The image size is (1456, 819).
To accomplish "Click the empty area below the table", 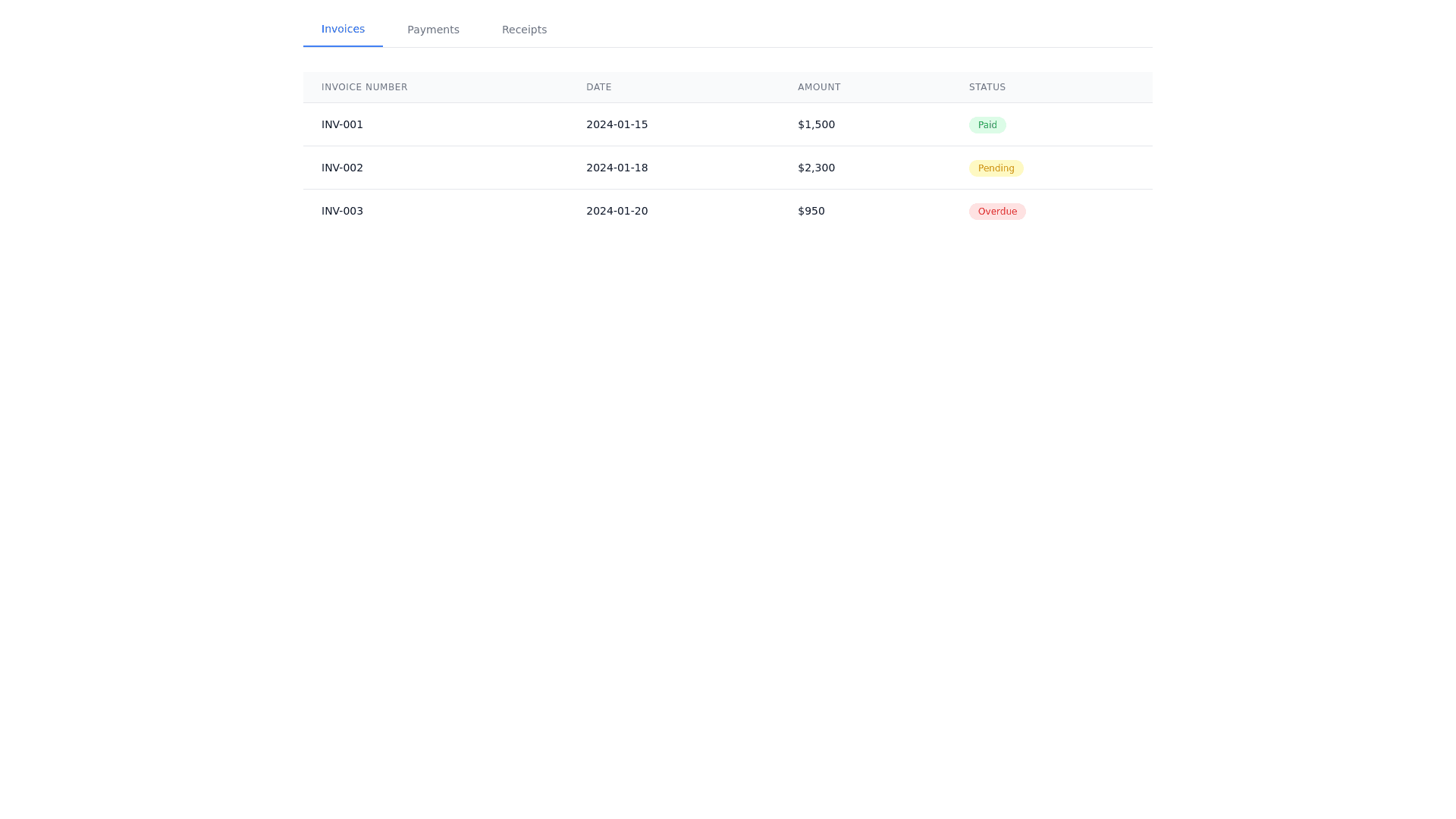I will tap(728, 493).
